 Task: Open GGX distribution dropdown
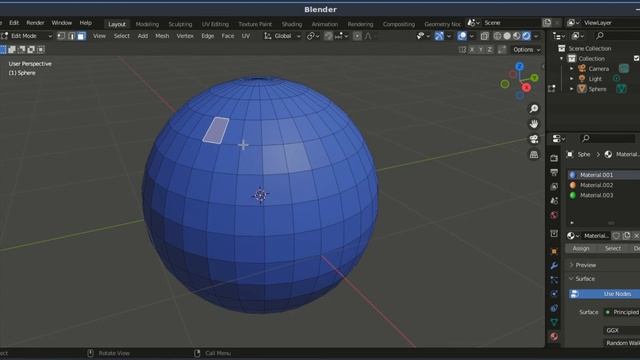tap(621, 330)
